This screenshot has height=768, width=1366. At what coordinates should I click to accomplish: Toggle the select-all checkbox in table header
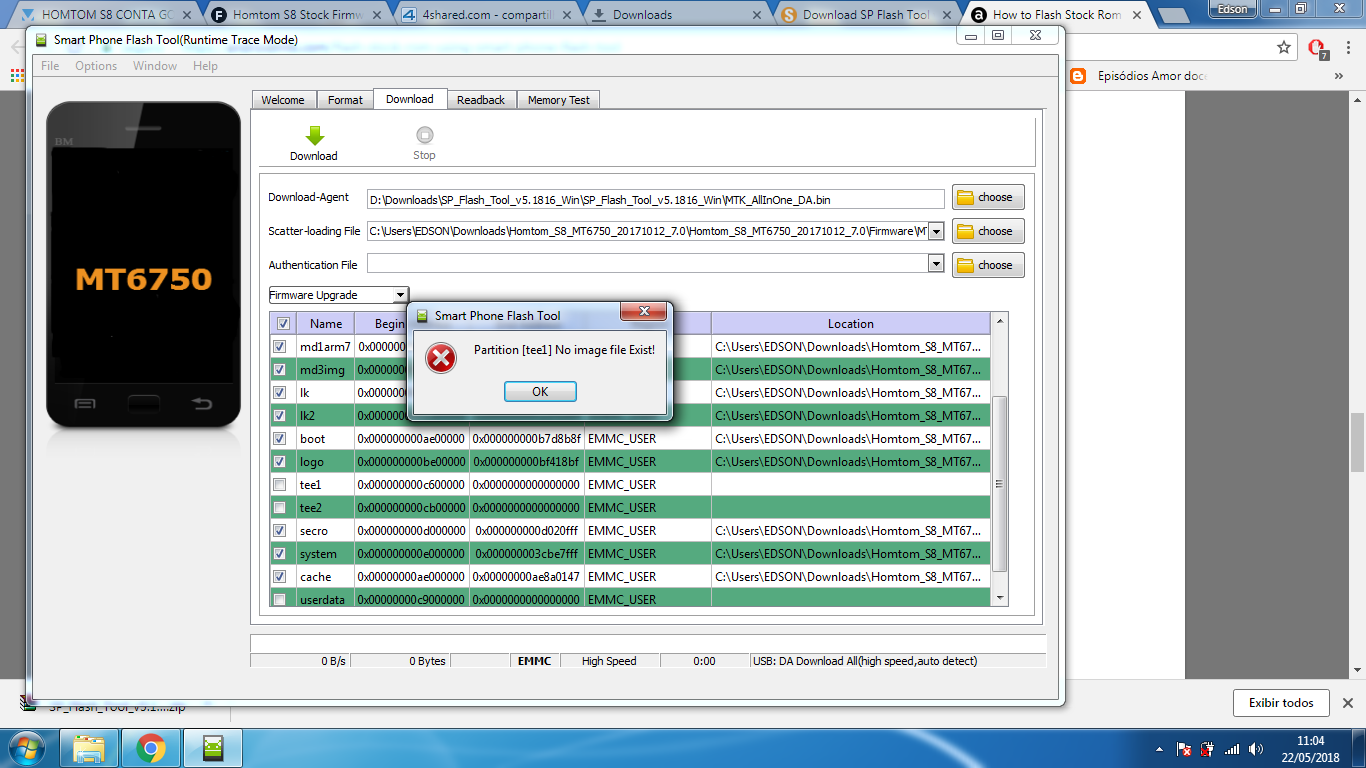283,324
